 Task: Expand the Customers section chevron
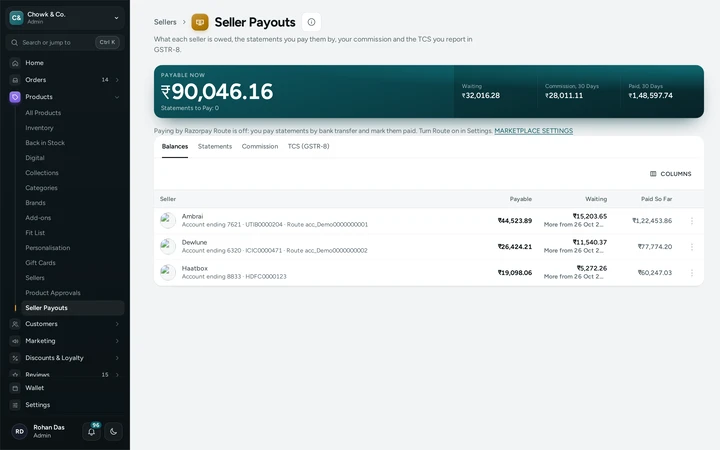117,324
